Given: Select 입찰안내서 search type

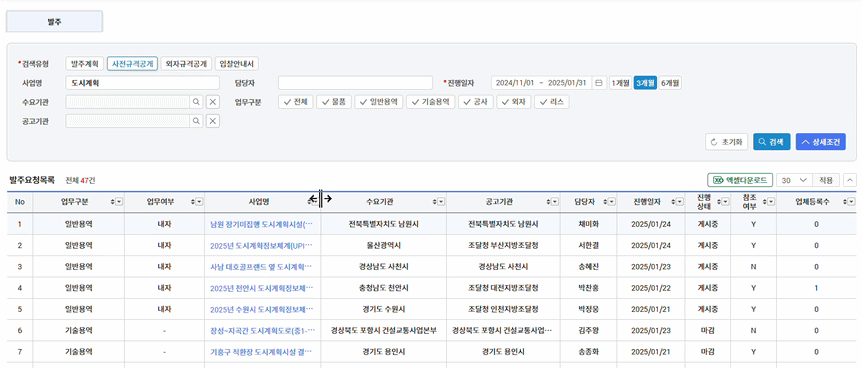Looking at the screenshot, I should pos(237,64).
